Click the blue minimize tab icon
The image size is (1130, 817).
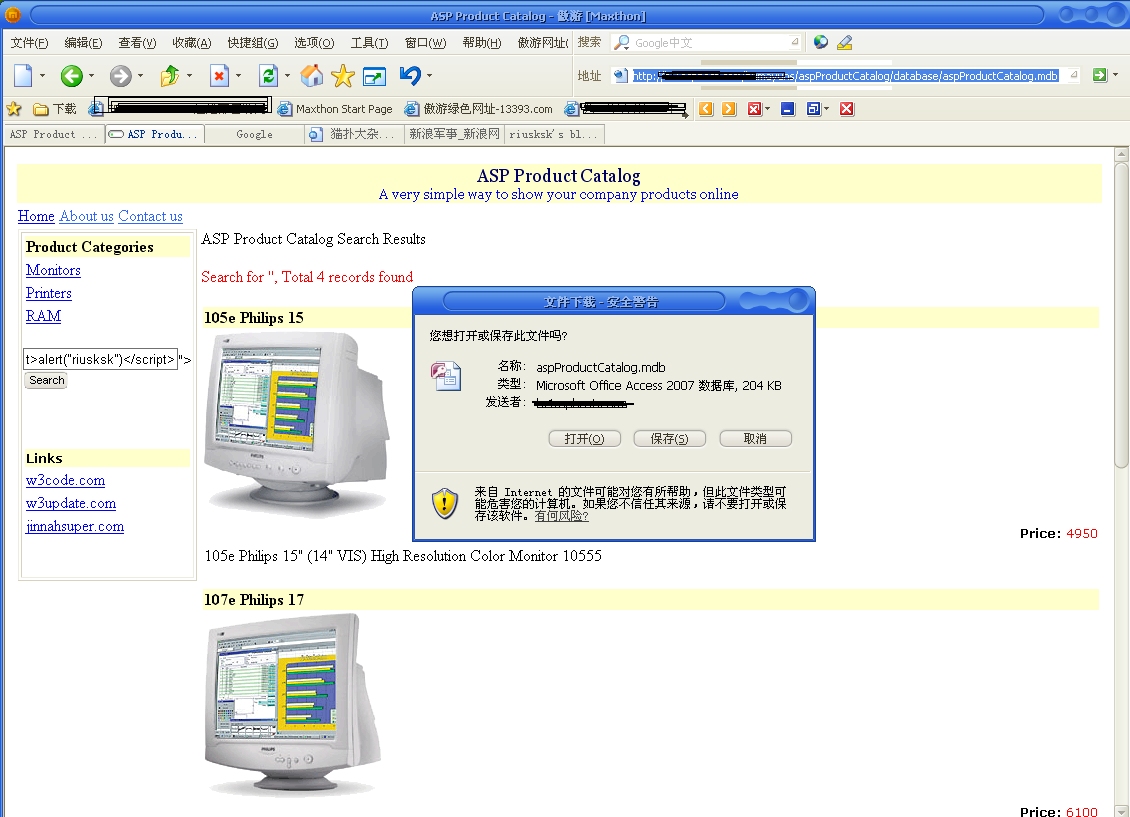[x=788, y=109]
